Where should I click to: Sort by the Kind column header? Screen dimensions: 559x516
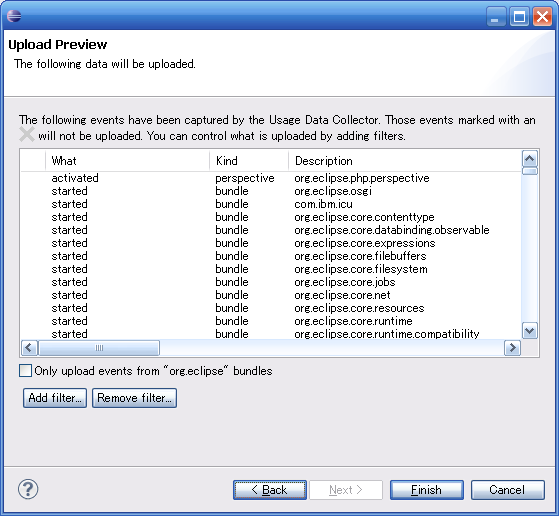pos(249,161)
